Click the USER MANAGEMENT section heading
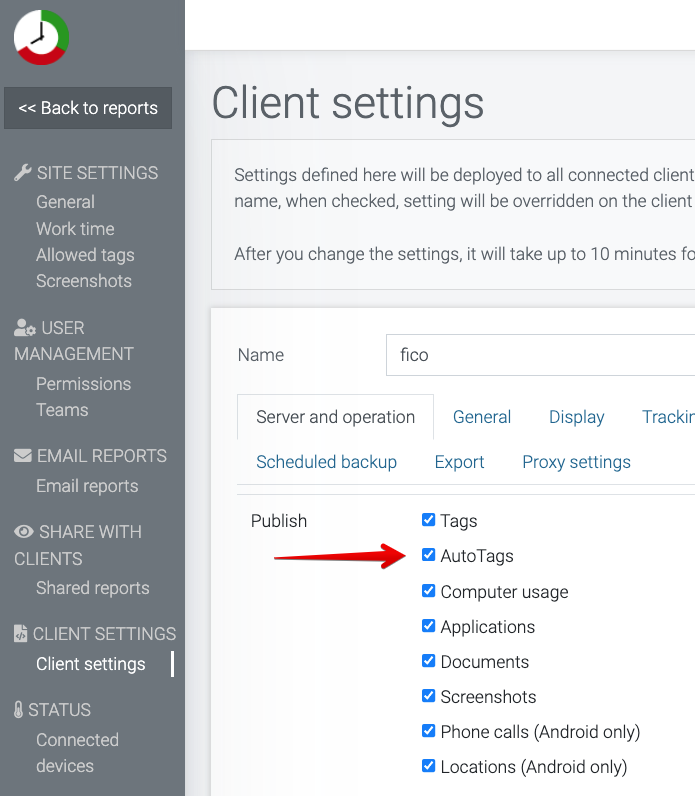Image resolution: width=695 pixels, height=796 pixels. click(x=74, y=341)
